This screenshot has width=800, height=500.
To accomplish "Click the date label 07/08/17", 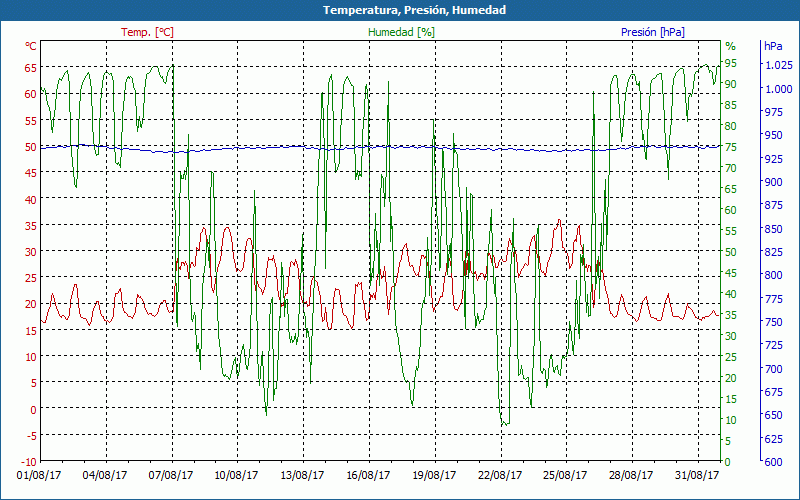I will [x=171, y=475].
